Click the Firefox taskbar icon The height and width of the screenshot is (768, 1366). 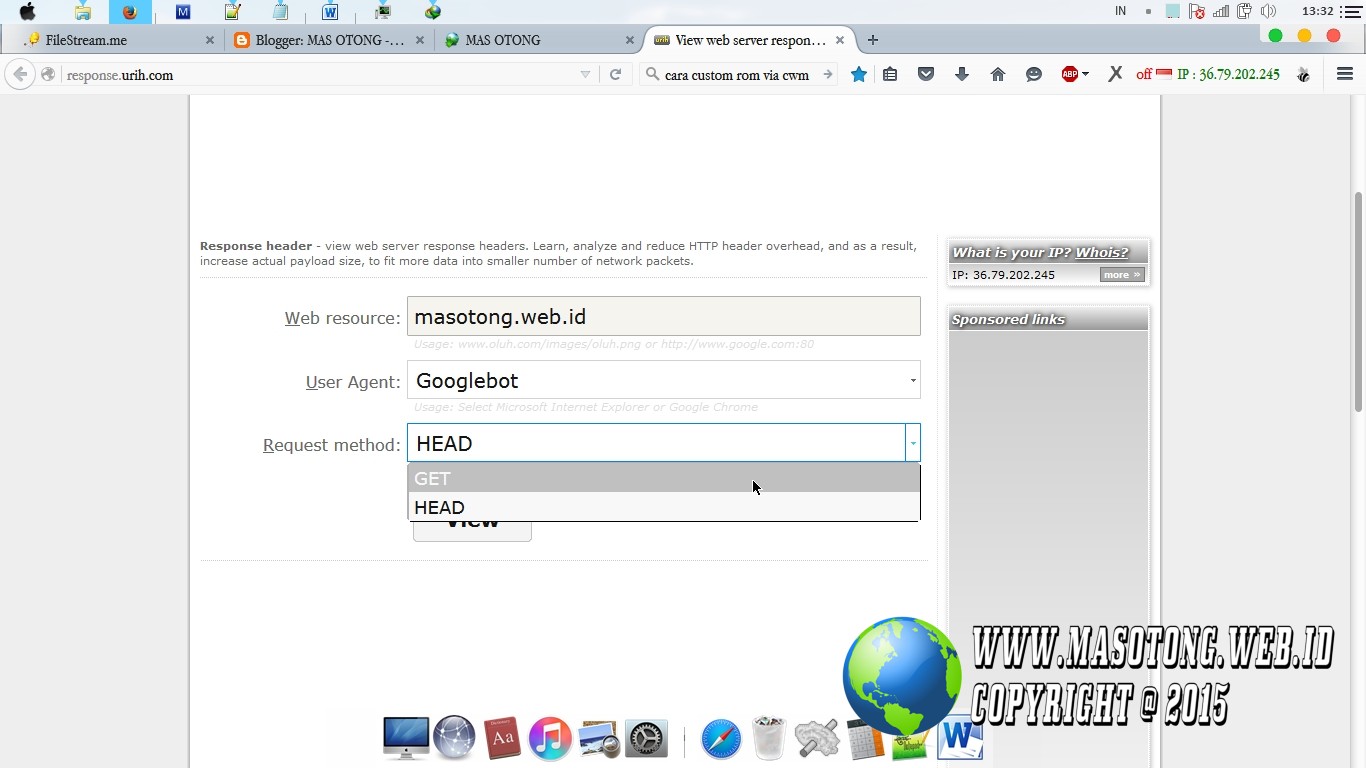pyautogui.click(x=129, y=12)
